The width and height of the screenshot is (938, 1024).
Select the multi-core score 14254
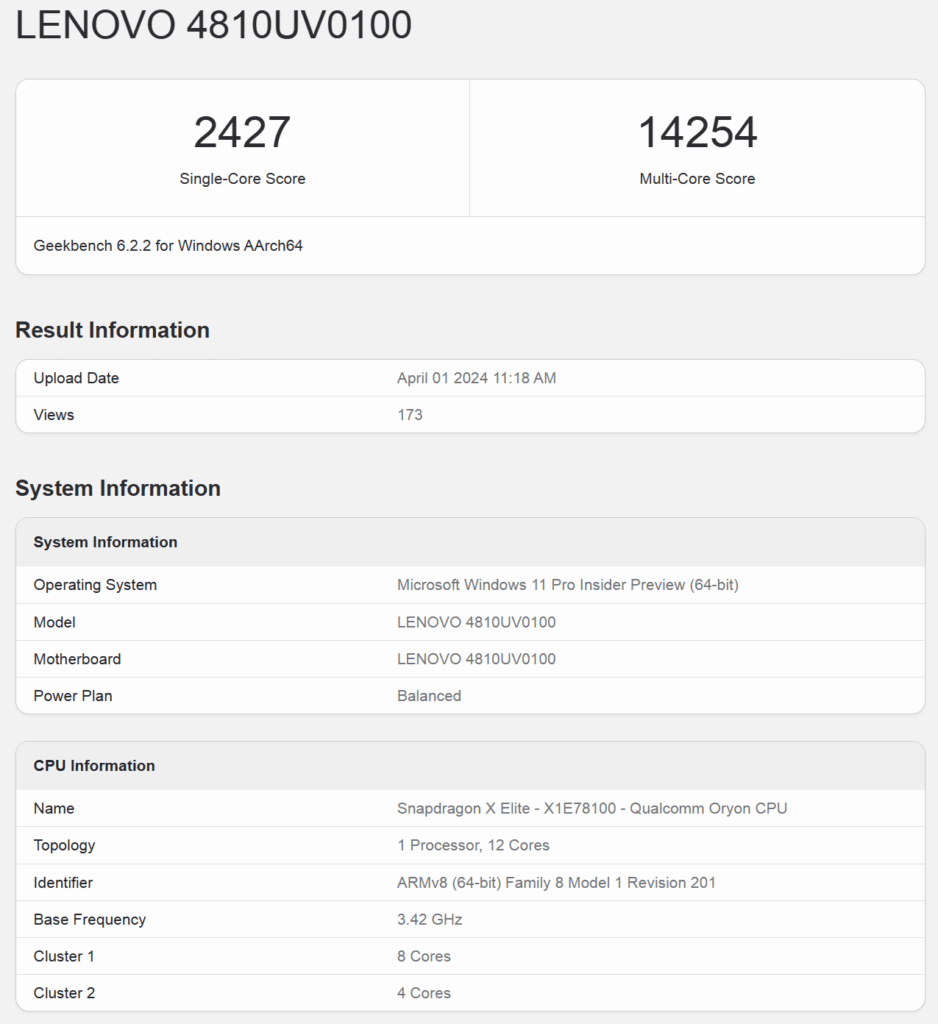tap(698, 133)
